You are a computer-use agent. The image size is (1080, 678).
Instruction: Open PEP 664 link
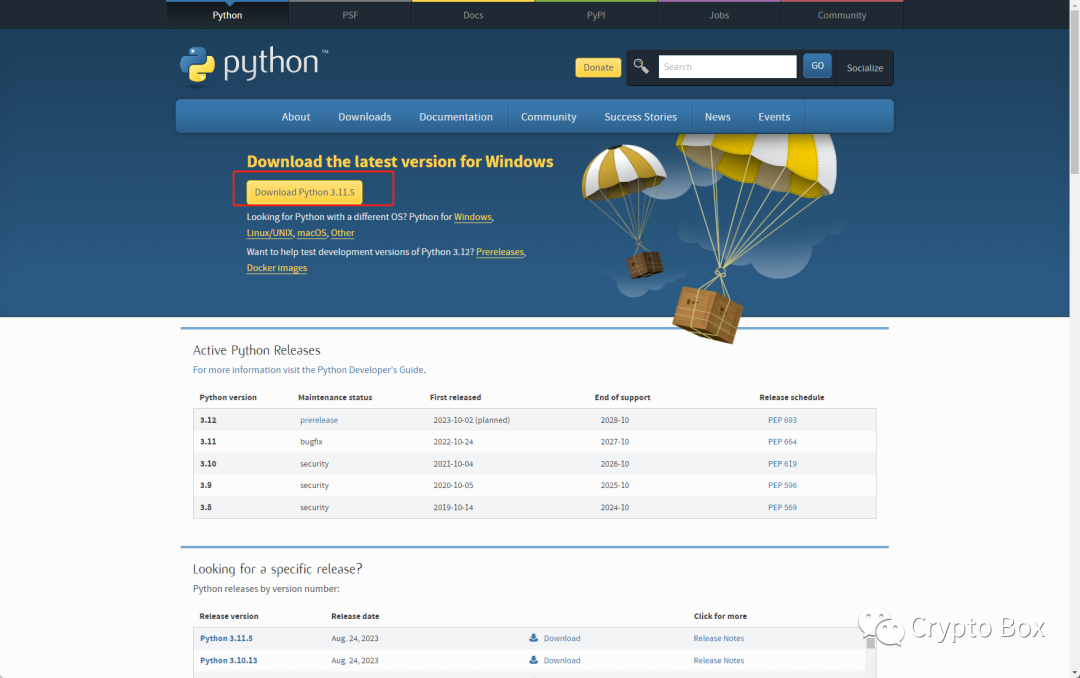[782, 442]
